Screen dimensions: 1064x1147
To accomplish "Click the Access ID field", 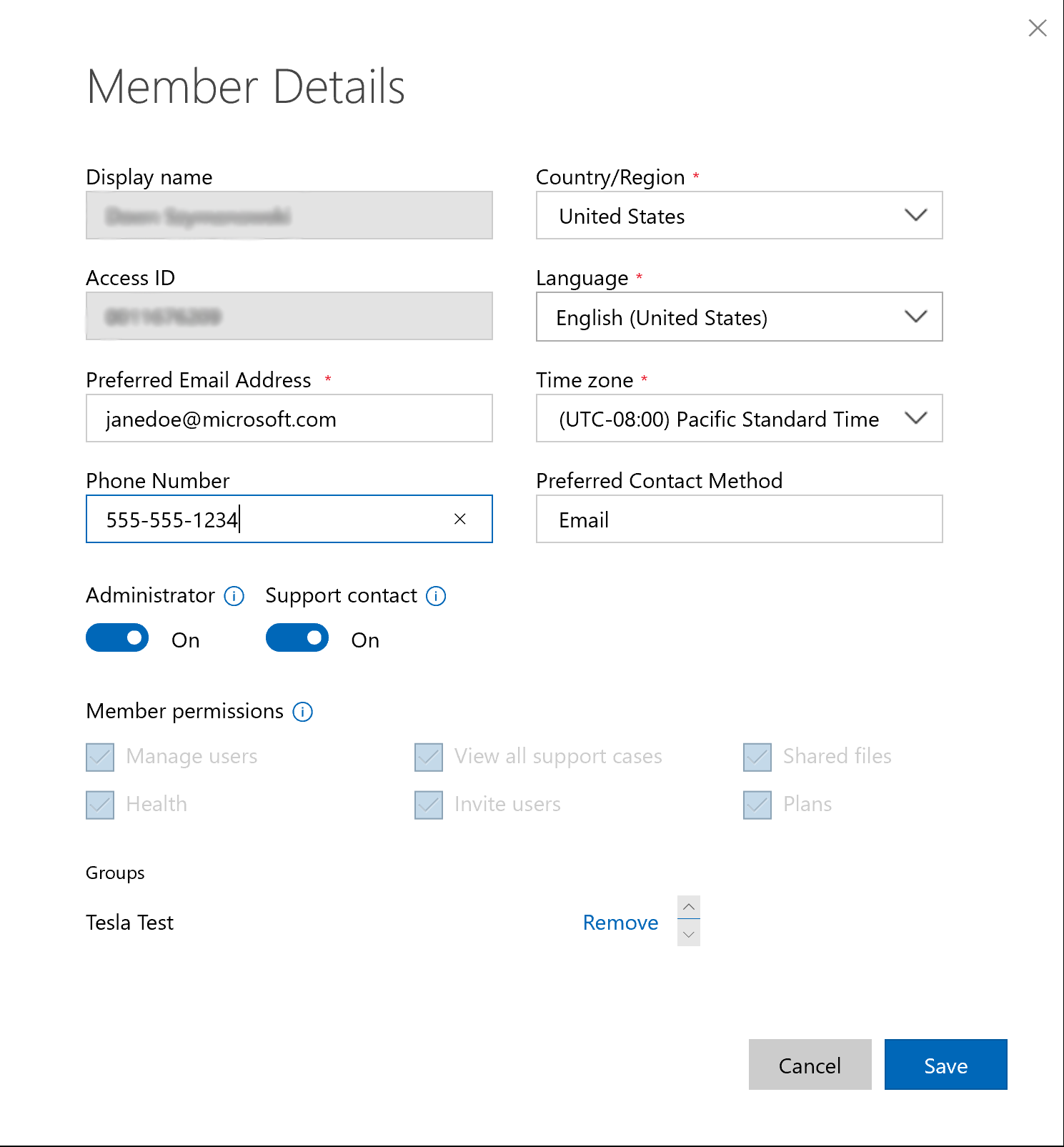I will (x=289, y=316).
